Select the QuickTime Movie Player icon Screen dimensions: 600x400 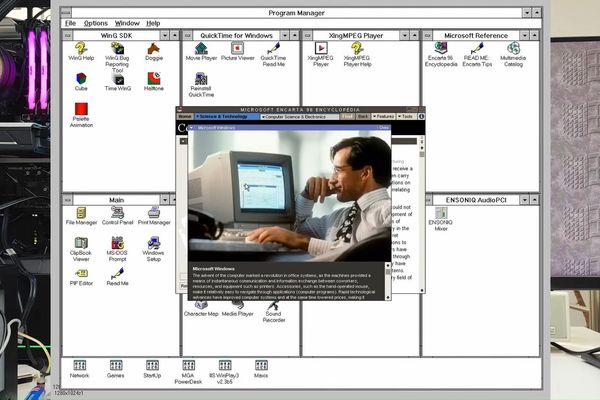[x=201, y=49]
